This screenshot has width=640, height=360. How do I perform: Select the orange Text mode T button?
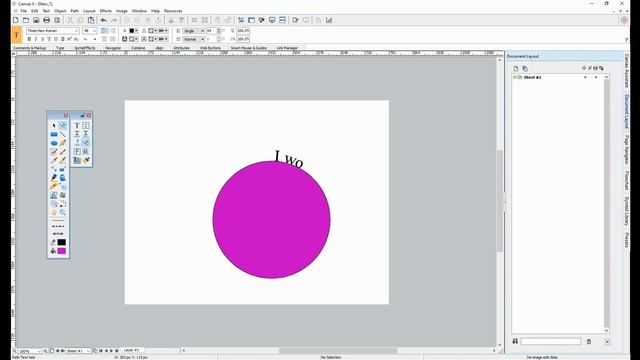16,35
